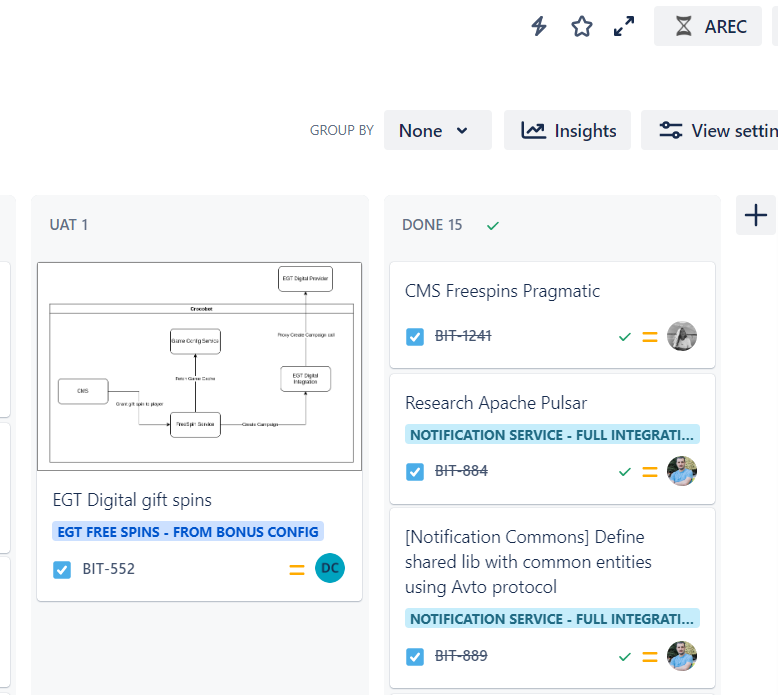This screenshot has height=695, width=778.
Task: Enter full screen with the expand arrows icon
Action: click(624, 26)
